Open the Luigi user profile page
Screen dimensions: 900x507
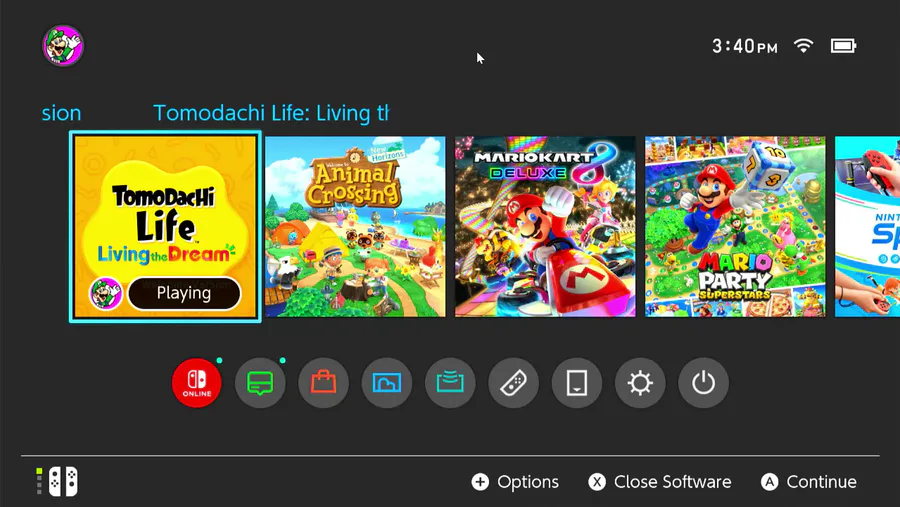click(63, 45)
